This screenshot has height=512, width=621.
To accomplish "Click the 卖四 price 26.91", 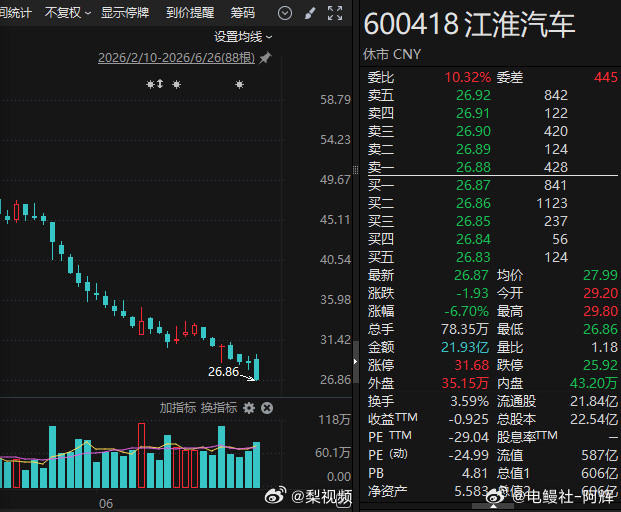I will pos(473,113).
